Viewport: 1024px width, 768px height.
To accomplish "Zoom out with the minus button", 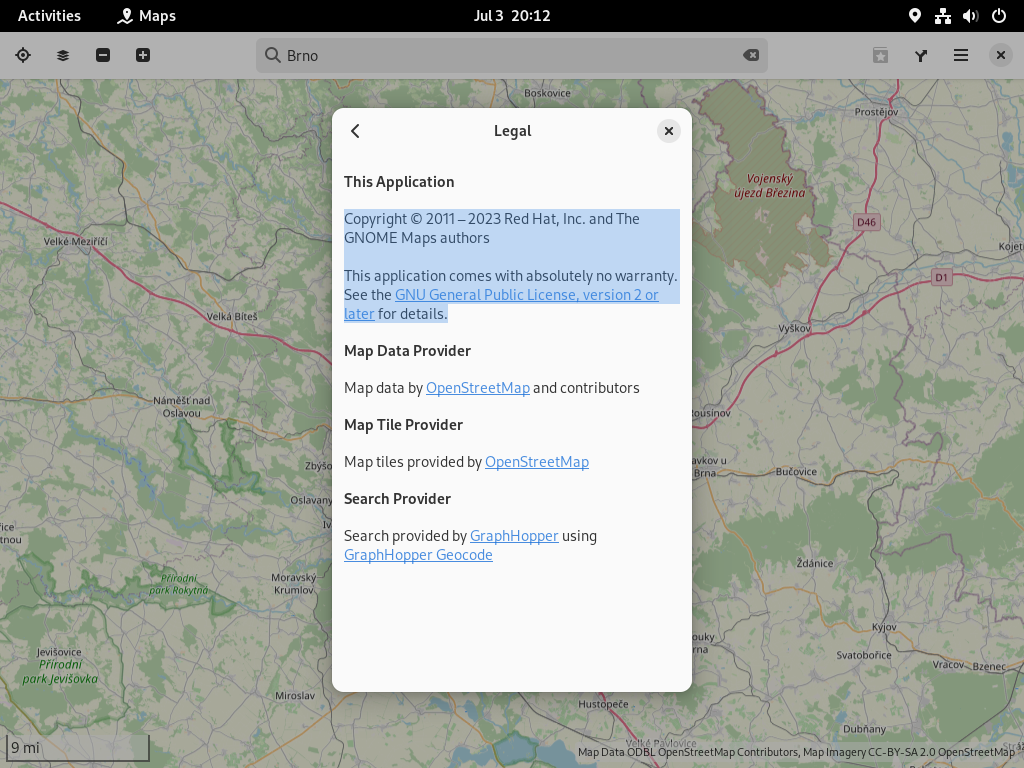I will [x=103, y=56].
